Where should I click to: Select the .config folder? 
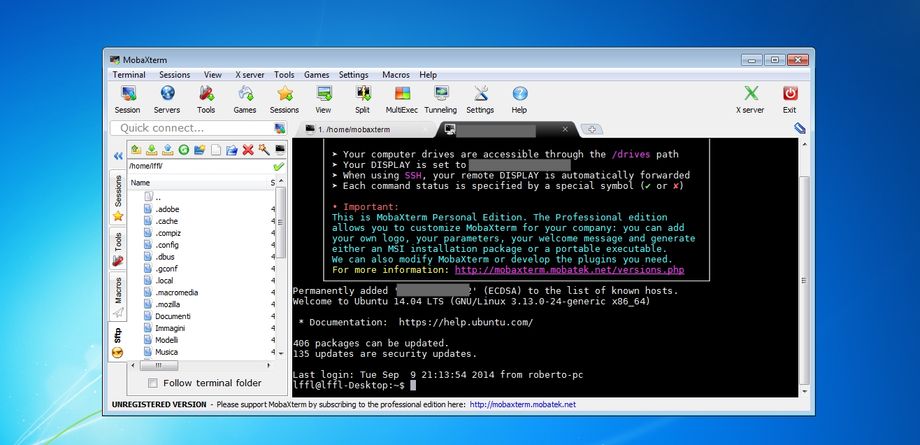click(x=167, y=245)
